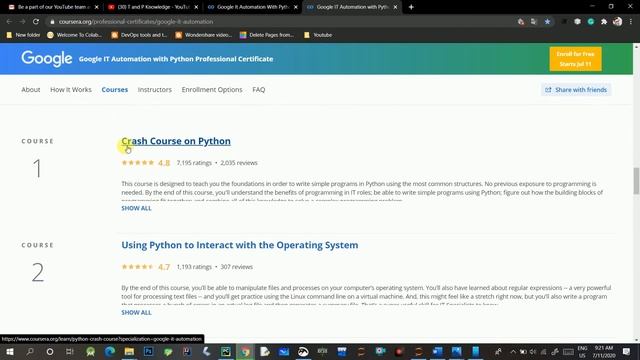Screen dimensions: 640x360
Task: Click the volume speaker tray icon
Action: point(533,352)
